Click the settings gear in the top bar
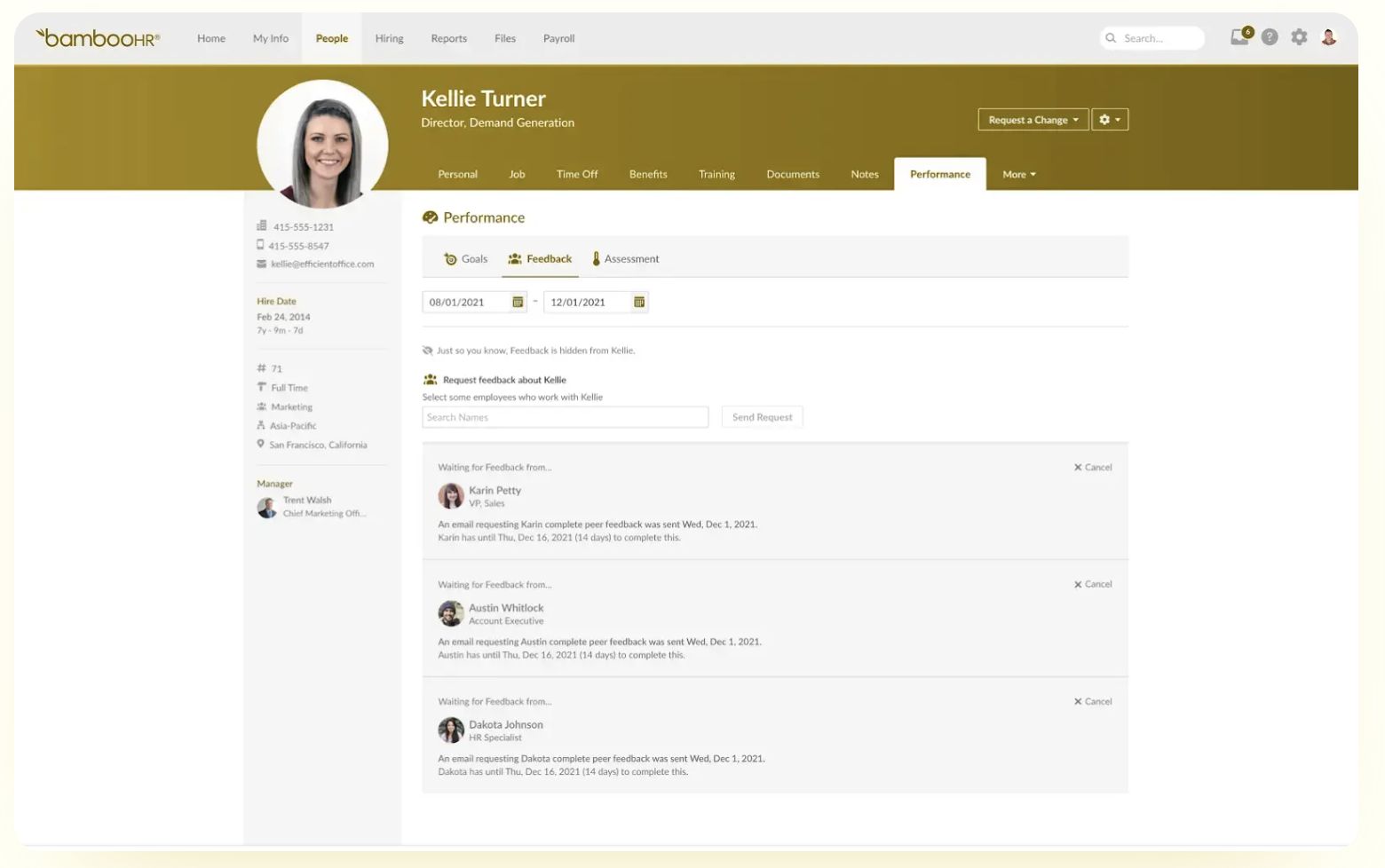The width and height of the screenshot is (1385, 868). coord(1298,38)
